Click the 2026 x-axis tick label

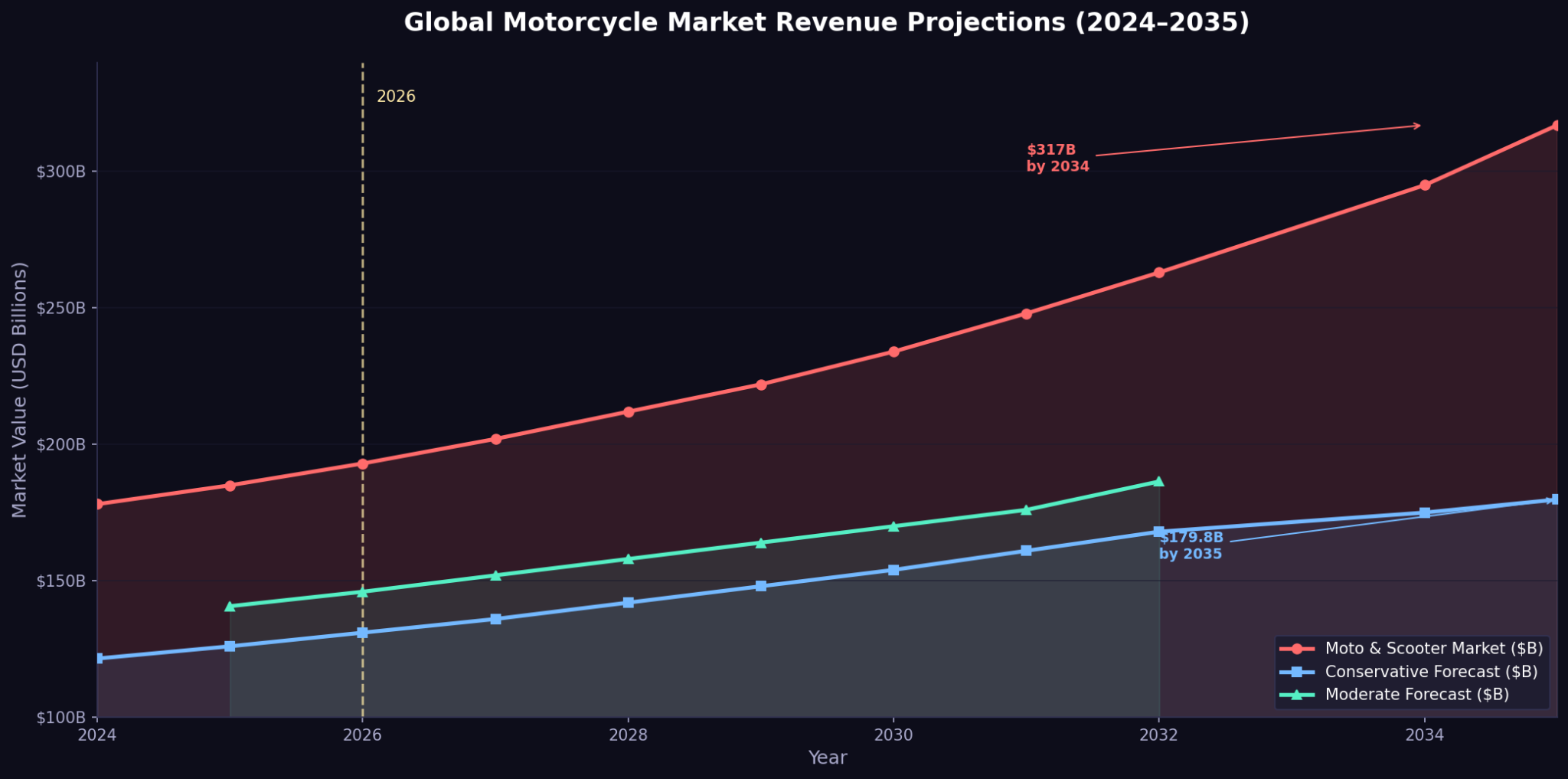(x=362, y=735)
